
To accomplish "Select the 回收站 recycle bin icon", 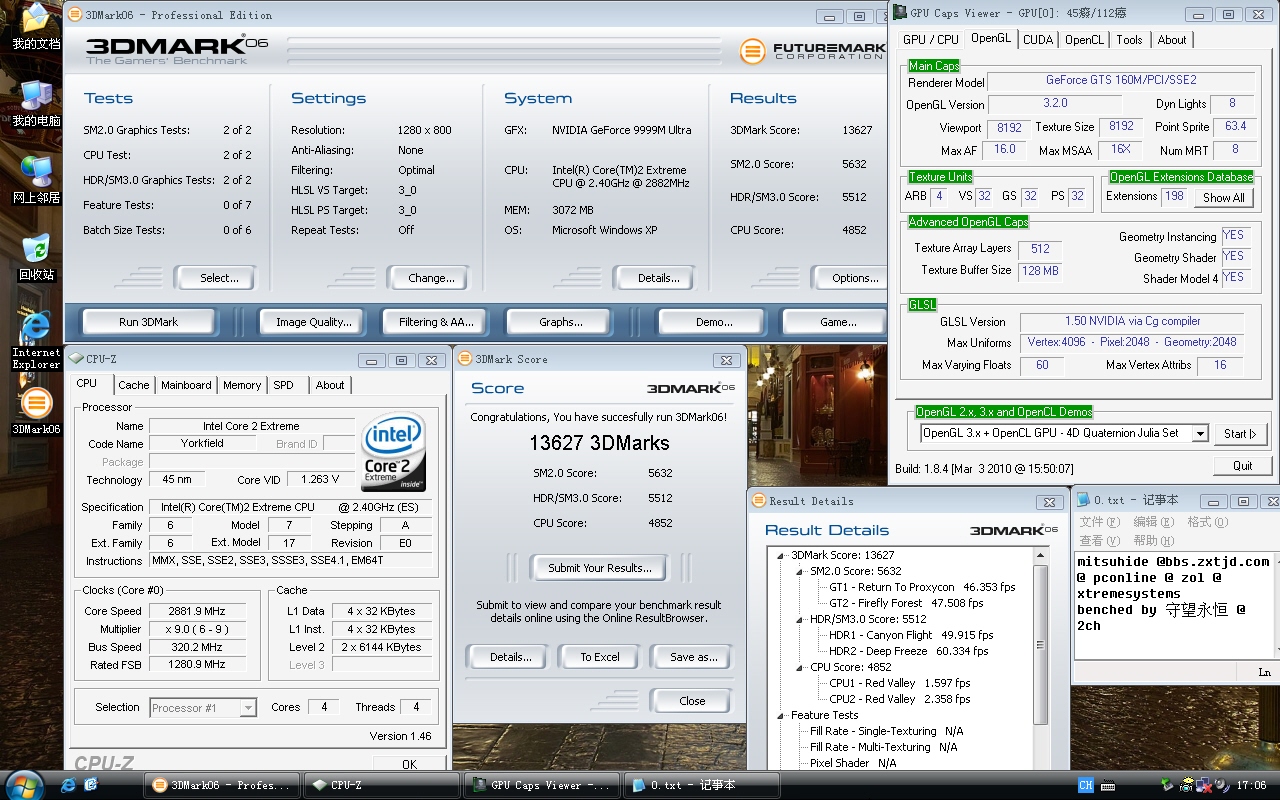I will [x=36, y=257].
